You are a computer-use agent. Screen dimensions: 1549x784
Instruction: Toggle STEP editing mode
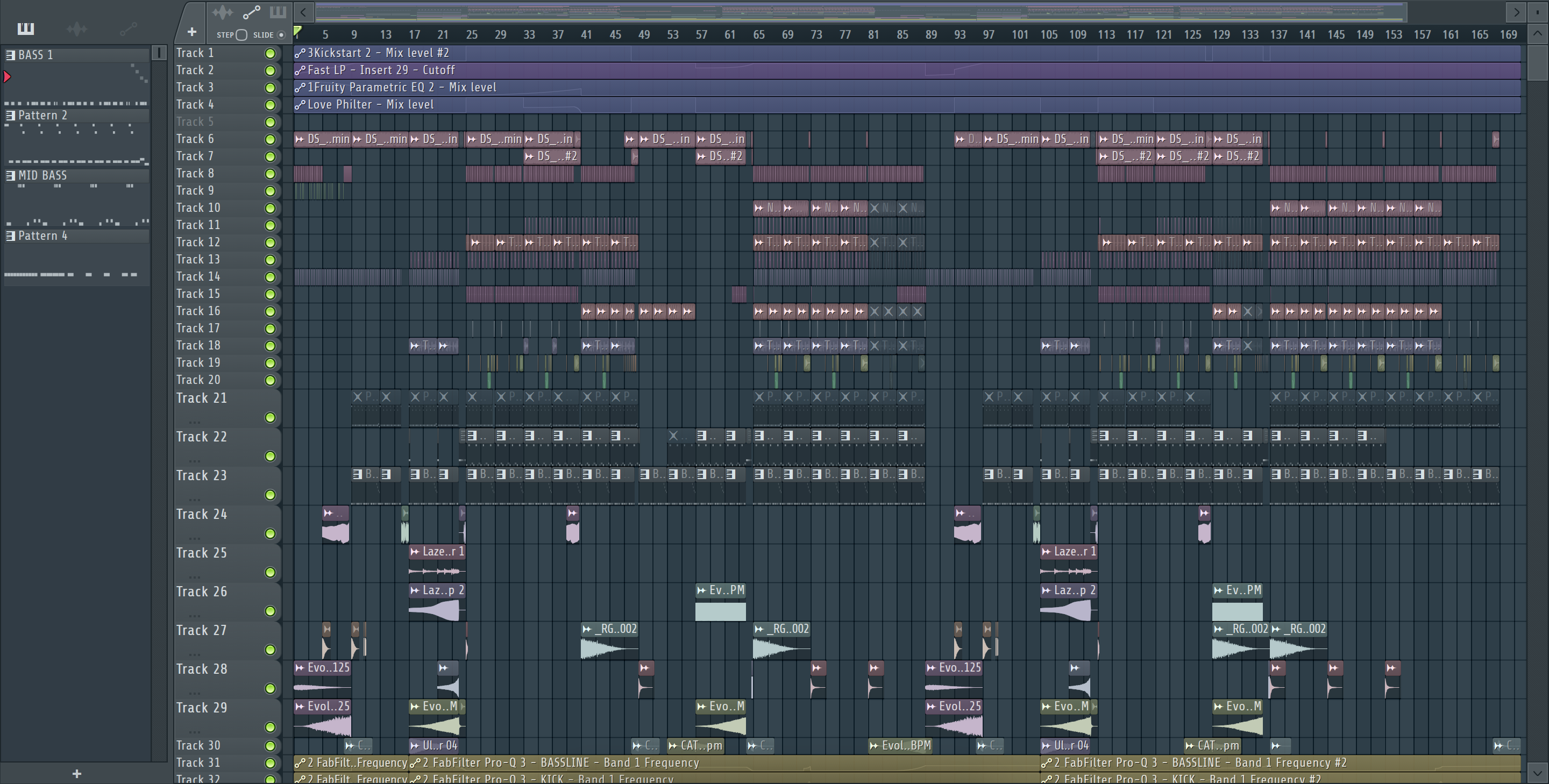[241, 35]
